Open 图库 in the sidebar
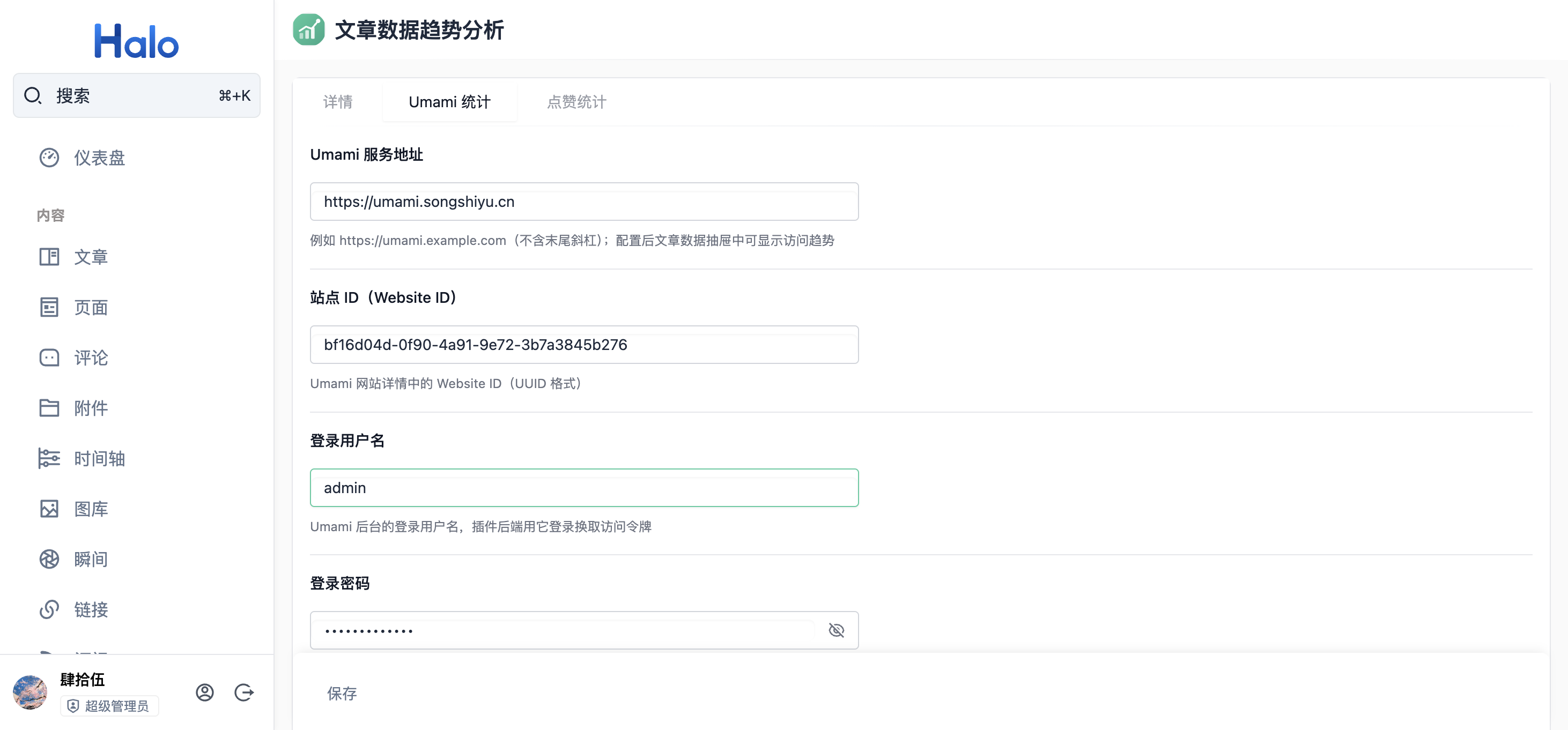Screen dimensions: 1568x730 pos(91,509)
